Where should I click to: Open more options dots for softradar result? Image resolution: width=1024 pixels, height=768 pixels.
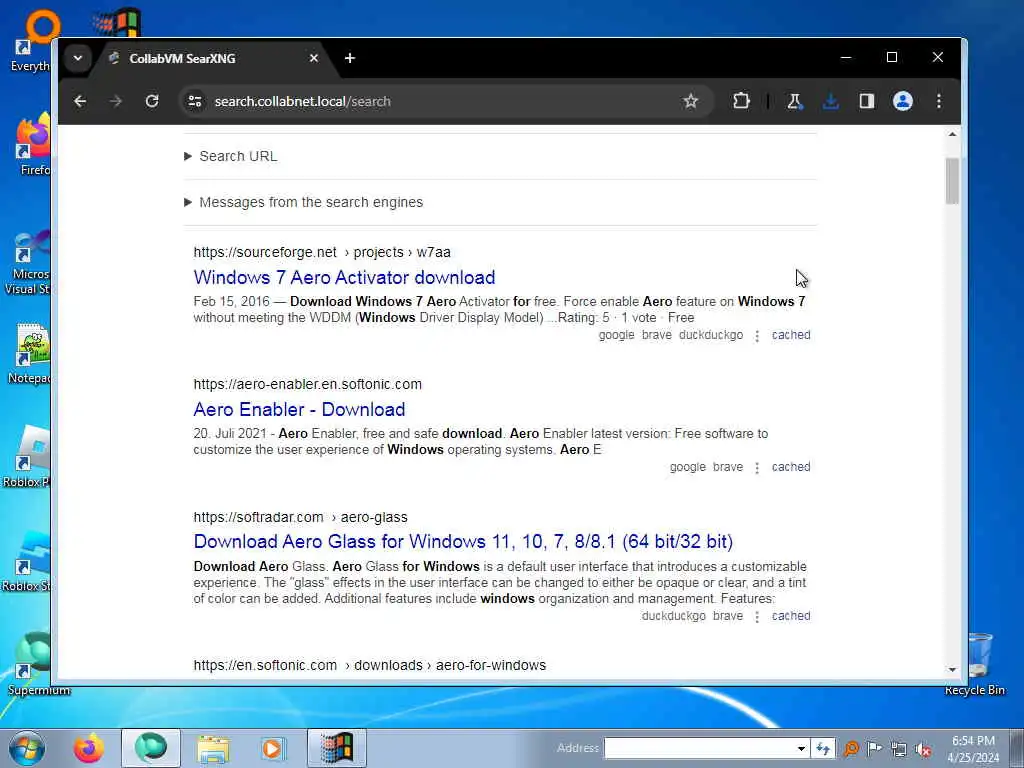(x=757, y=616)
